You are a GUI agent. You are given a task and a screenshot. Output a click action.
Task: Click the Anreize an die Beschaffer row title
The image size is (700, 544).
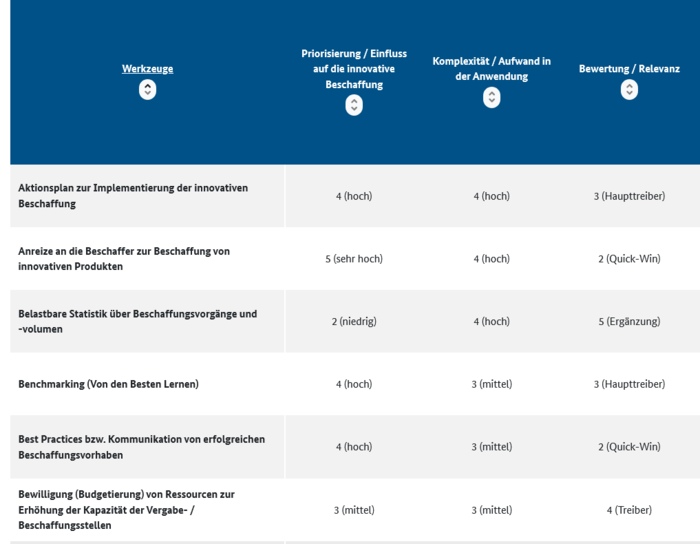coord(124,259)
